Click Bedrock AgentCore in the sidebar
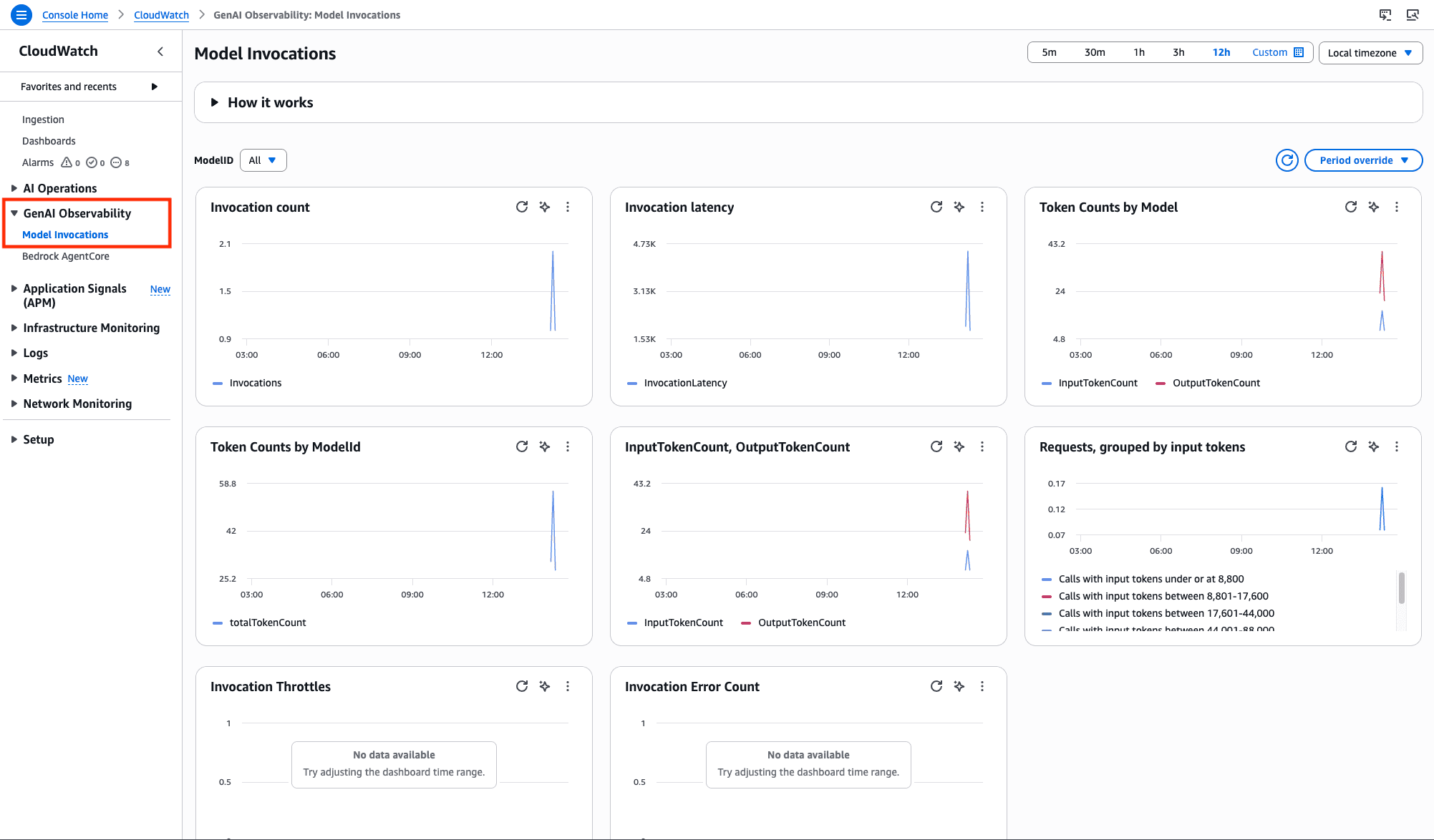The width and height of the screenshot is (1434, 840). pos(66,255)
